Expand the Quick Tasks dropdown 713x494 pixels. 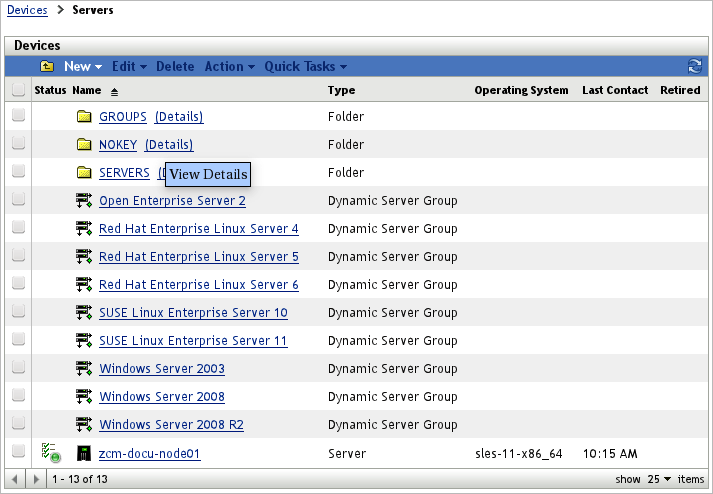[x=305, y=67]
